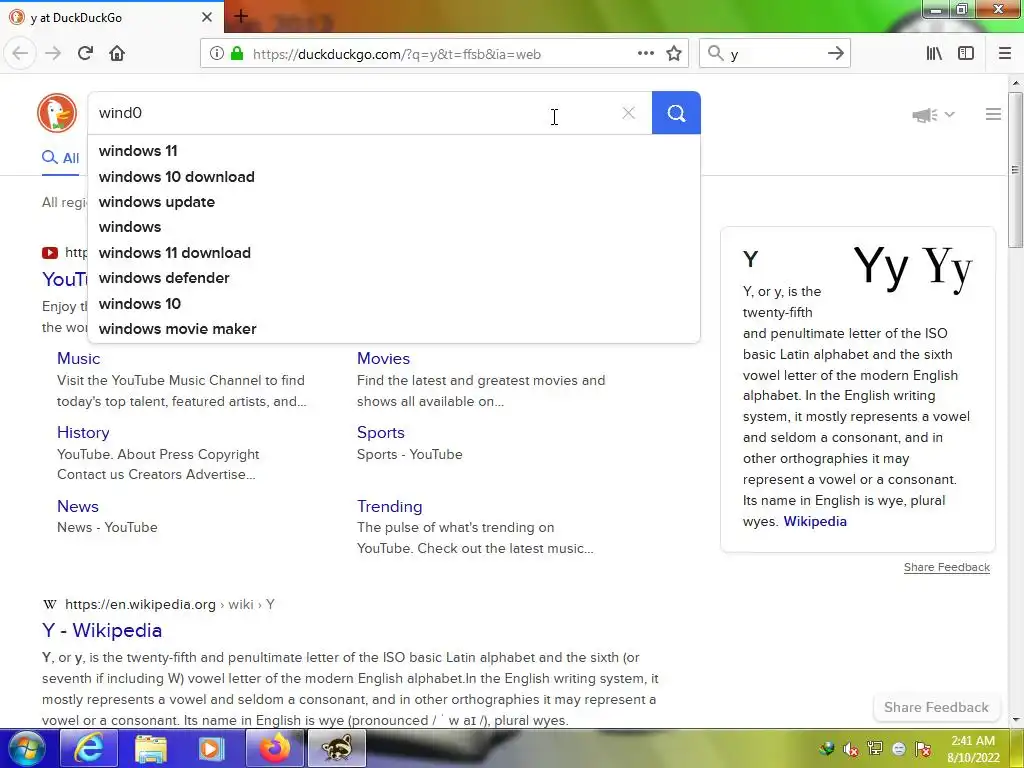Choose the plain 'windows' suggestion

[x=394, y=227]
